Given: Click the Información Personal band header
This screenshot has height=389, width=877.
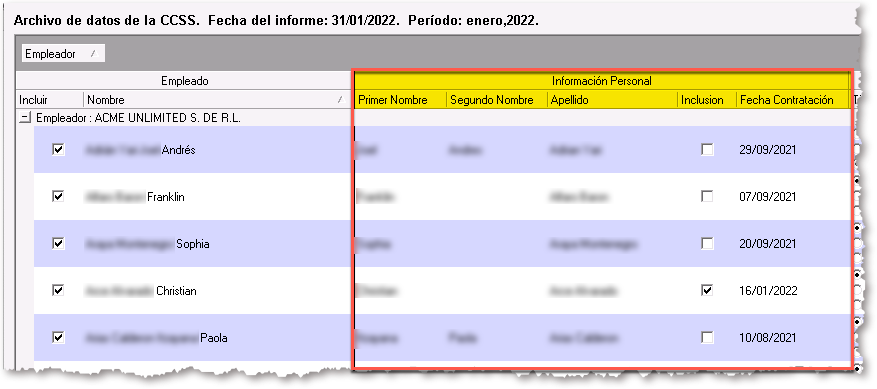Looking at the screenshot, I should click(602, 81).
